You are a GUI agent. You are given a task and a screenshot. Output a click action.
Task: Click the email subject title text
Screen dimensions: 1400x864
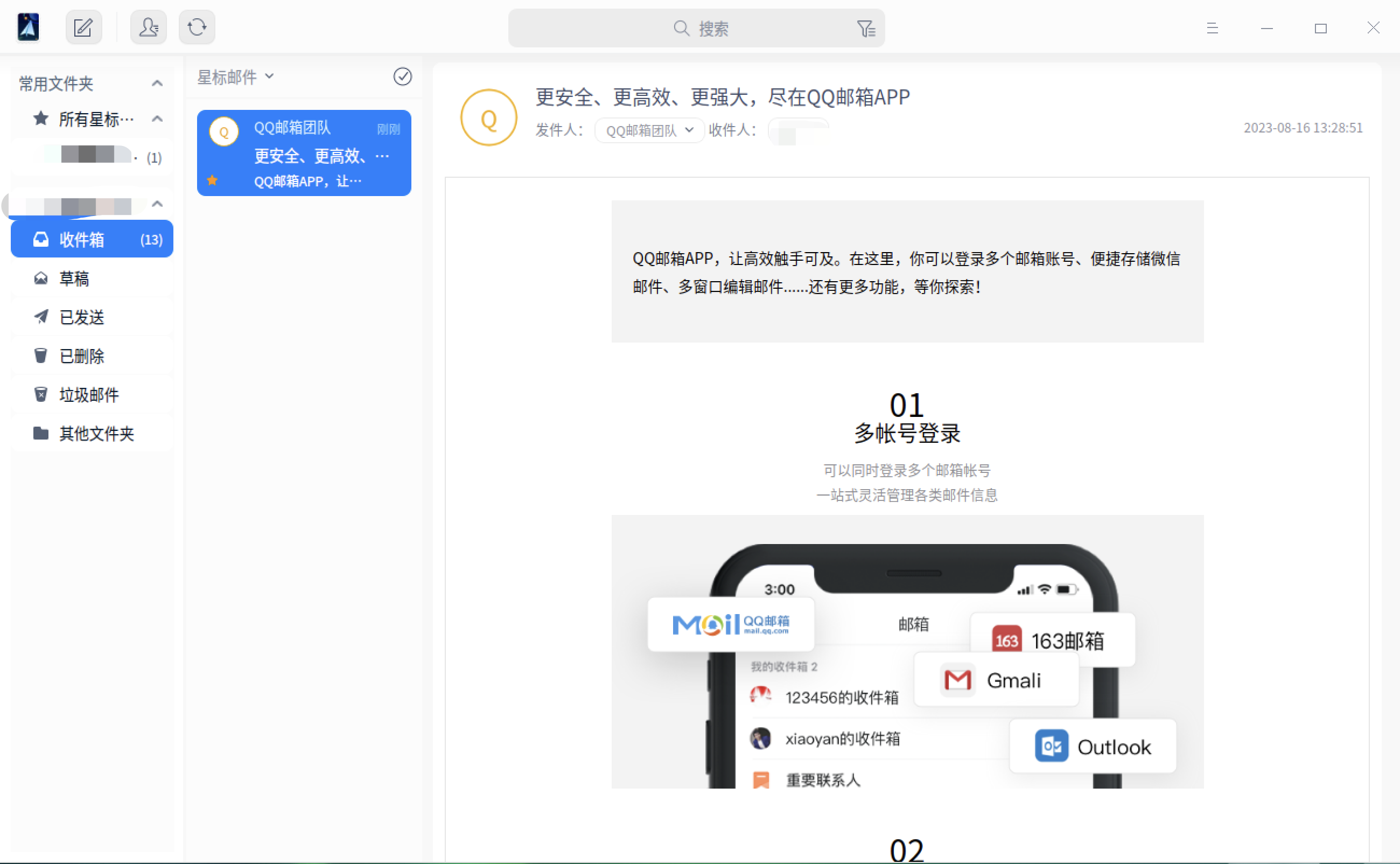[723, 97]
